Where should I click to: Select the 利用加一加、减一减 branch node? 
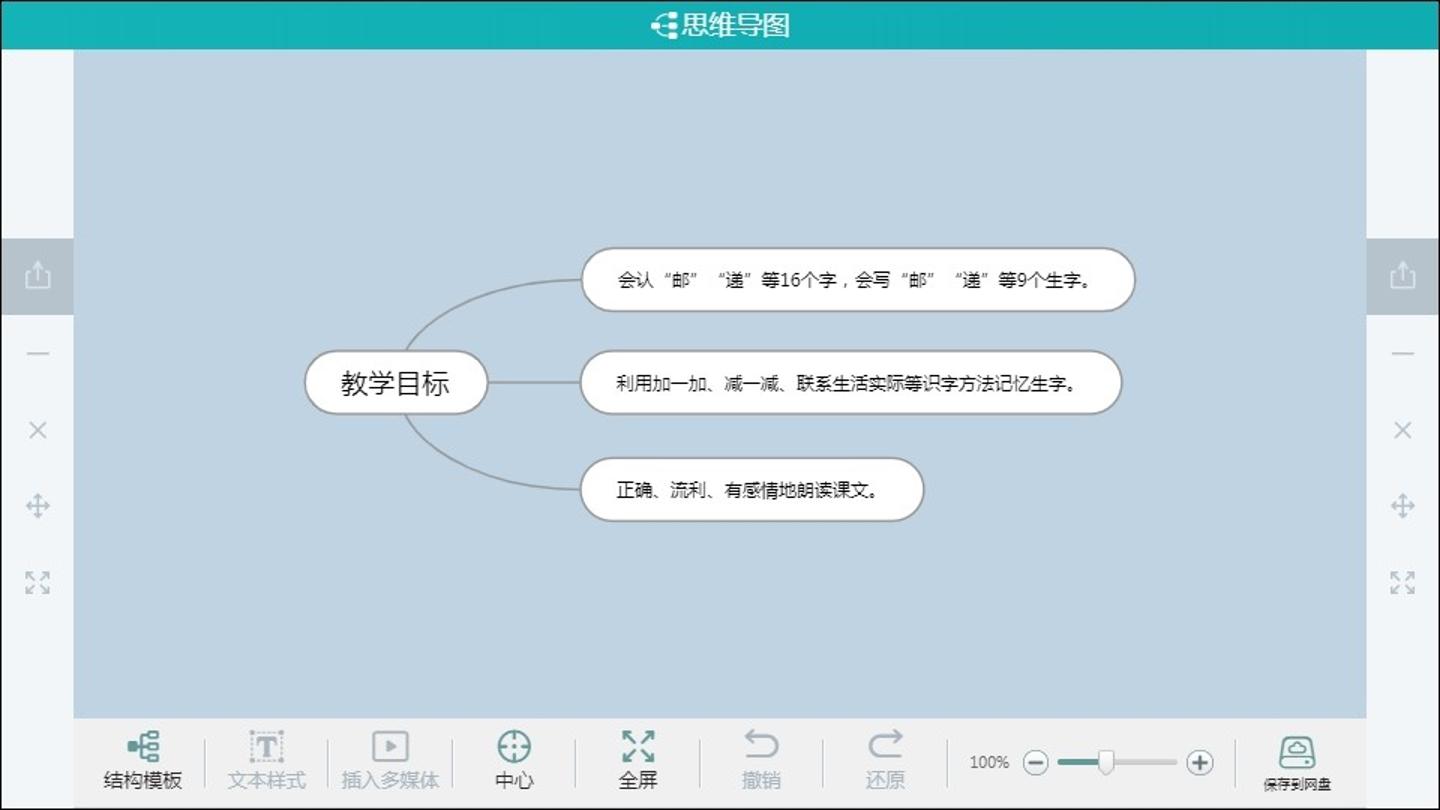pyautogui.click(x=850, y=383)
